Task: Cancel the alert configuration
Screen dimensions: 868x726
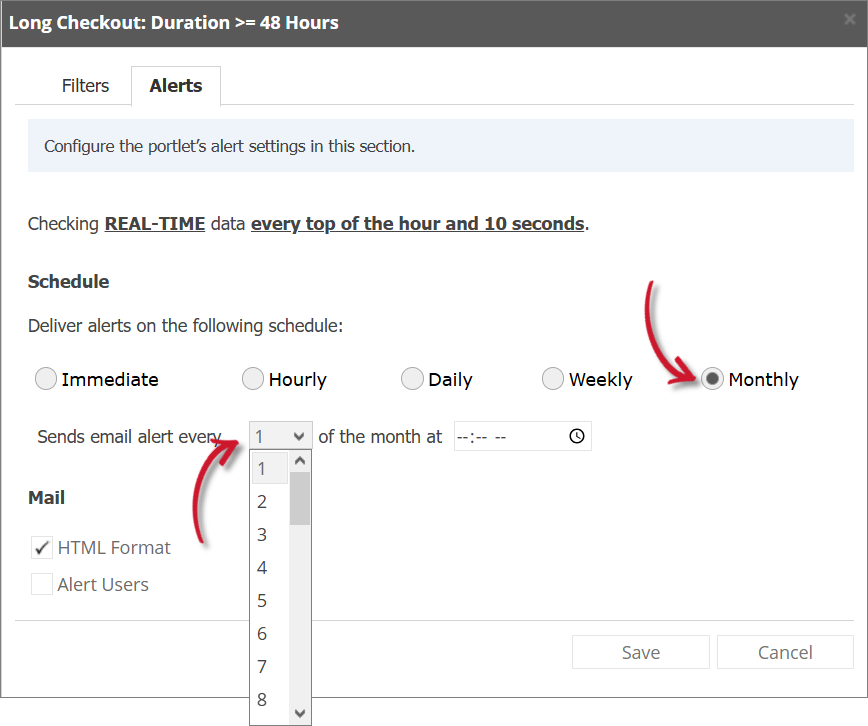Action: (x=785, y=652)
